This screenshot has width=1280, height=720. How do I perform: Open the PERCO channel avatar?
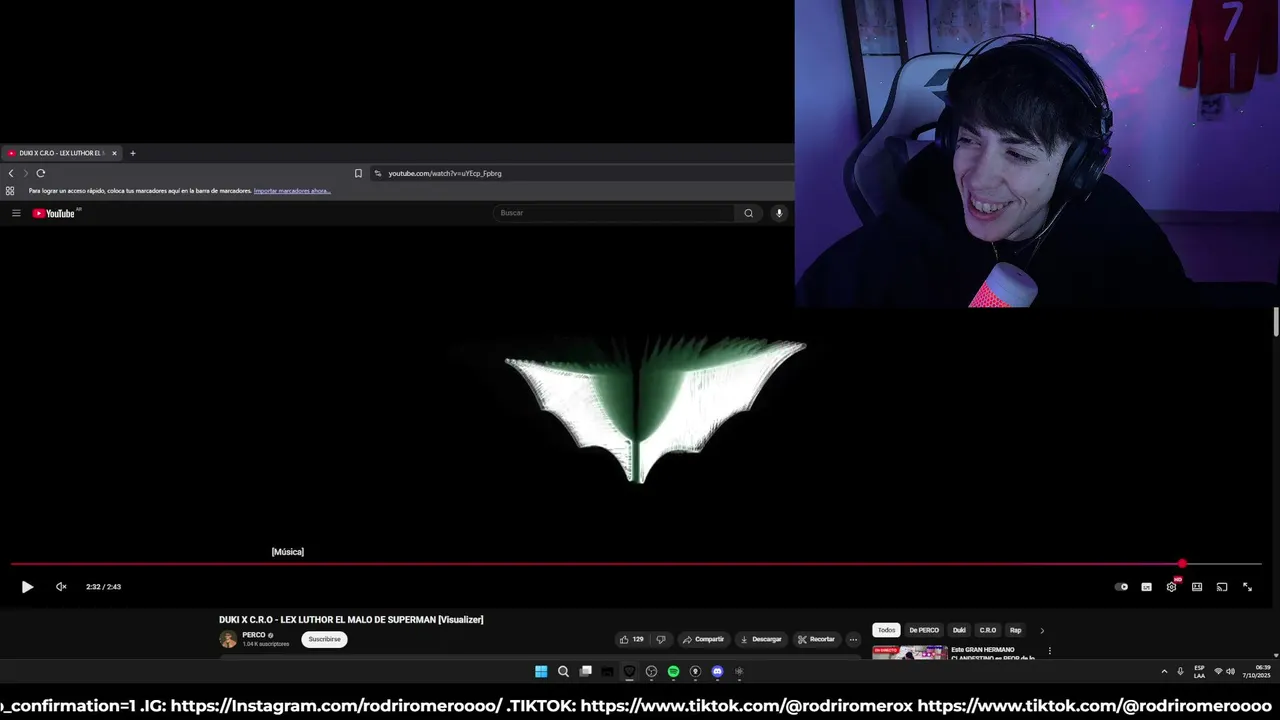pyautogui.click(x=228, y=639)
